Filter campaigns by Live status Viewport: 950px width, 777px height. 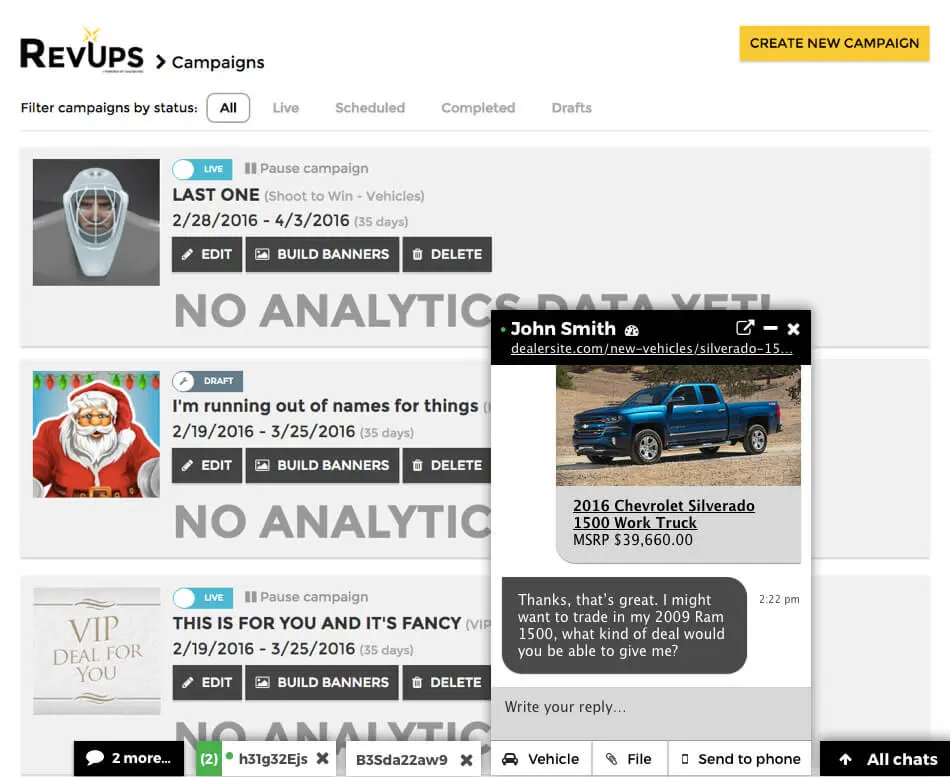(285, 108)
